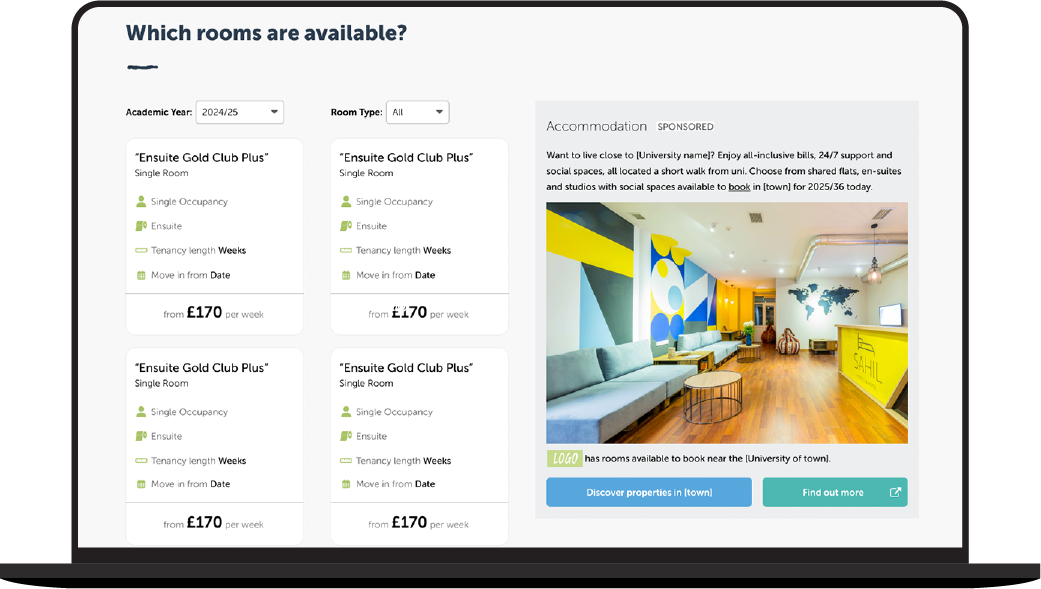The height and width of the screenshot is (589, 1041).
Task: Click the green LOGO badge below the photo
Action: pos(565,458)
